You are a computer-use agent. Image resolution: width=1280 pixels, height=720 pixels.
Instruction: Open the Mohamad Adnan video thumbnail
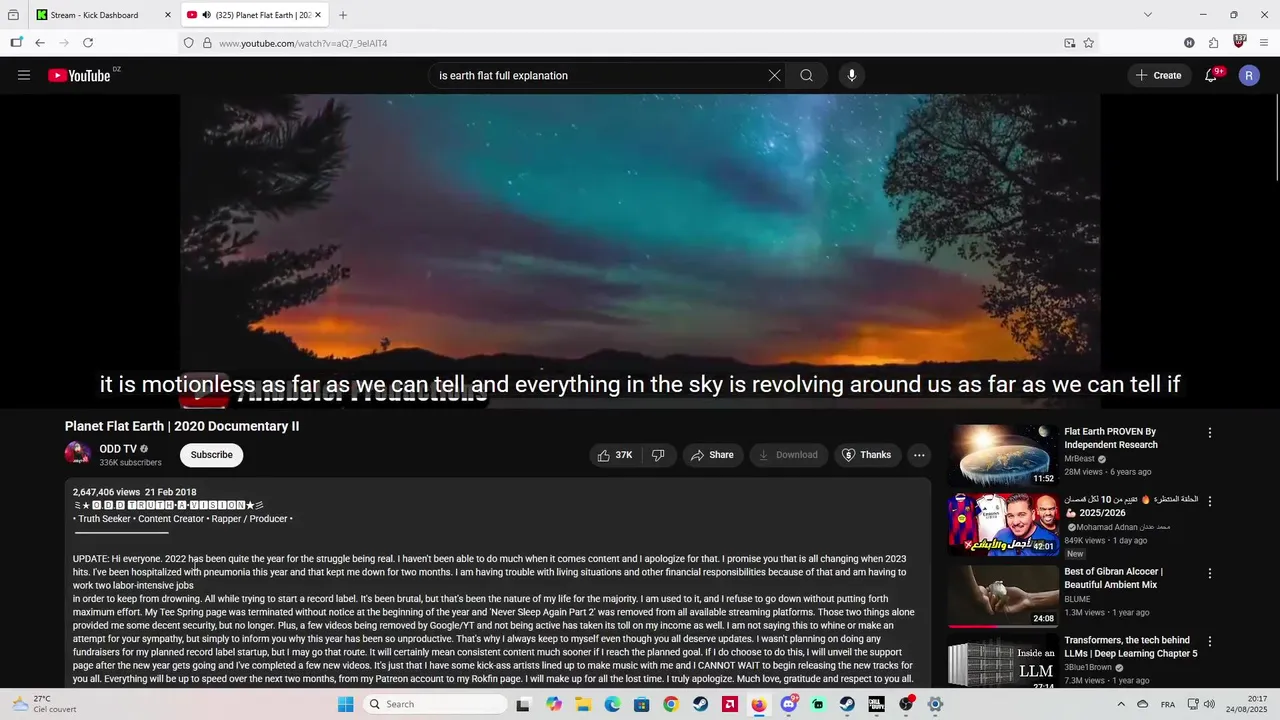click(x=1004, y=524)
